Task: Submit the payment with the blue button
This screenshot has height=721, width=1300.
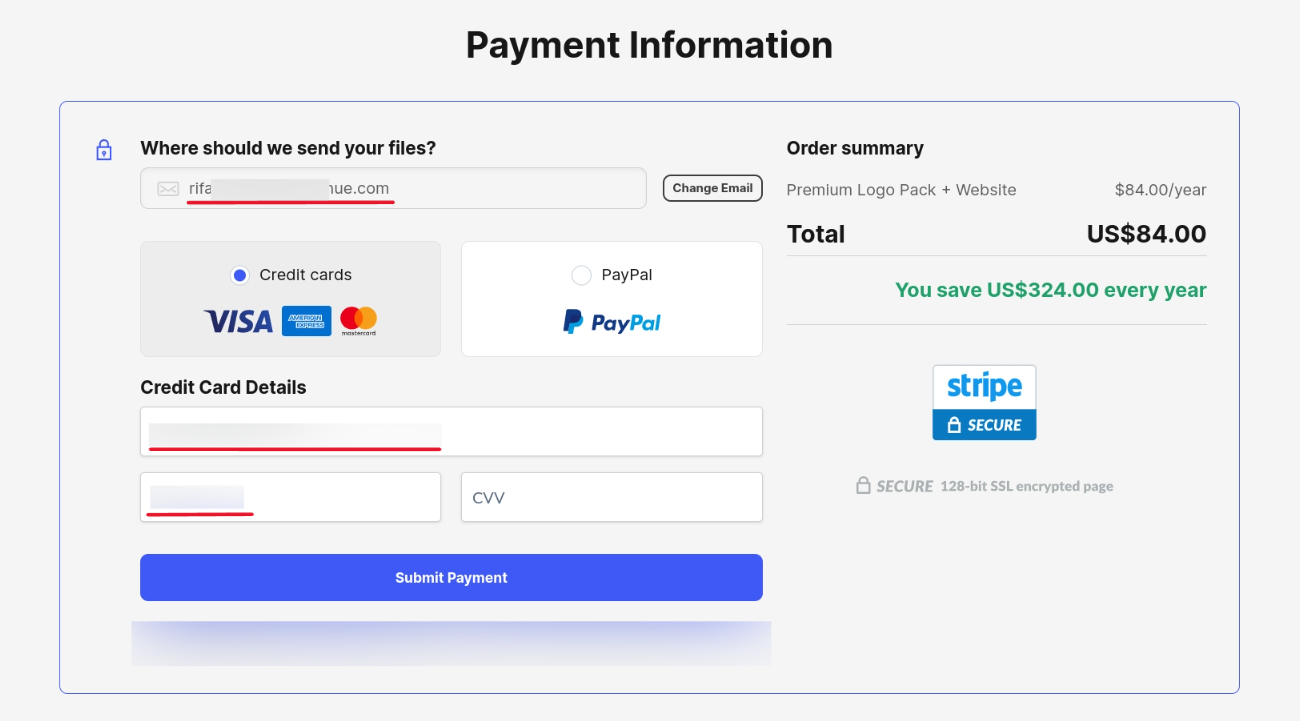Action: (451, 578)
